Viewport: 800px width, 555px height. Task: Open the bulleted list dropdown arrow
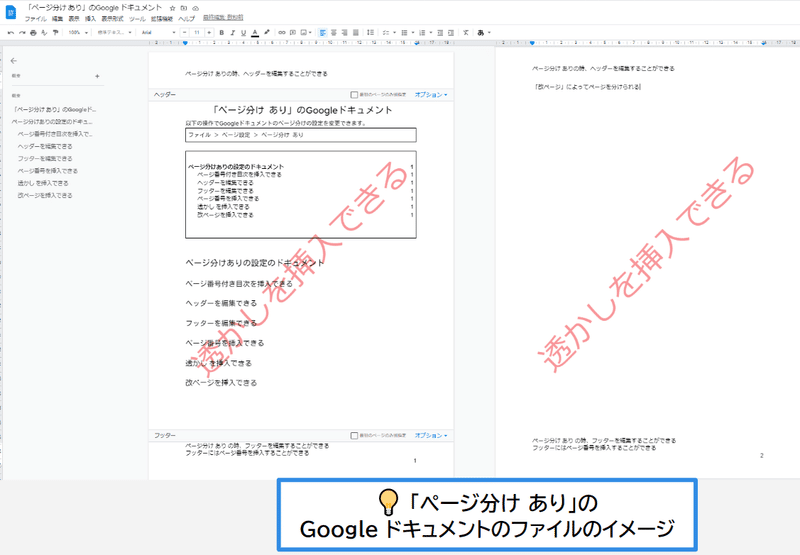[413, 33]
